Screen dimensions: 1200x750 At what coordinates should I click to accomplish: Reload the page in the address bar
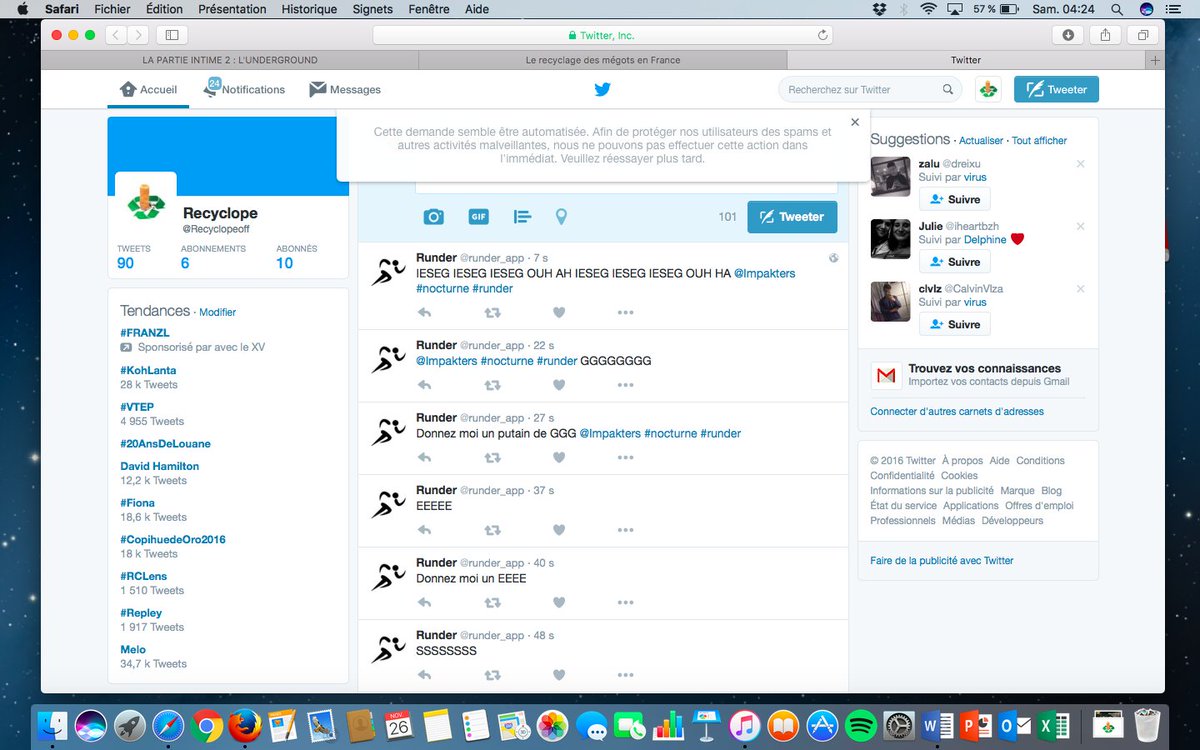tap(822, 35)
